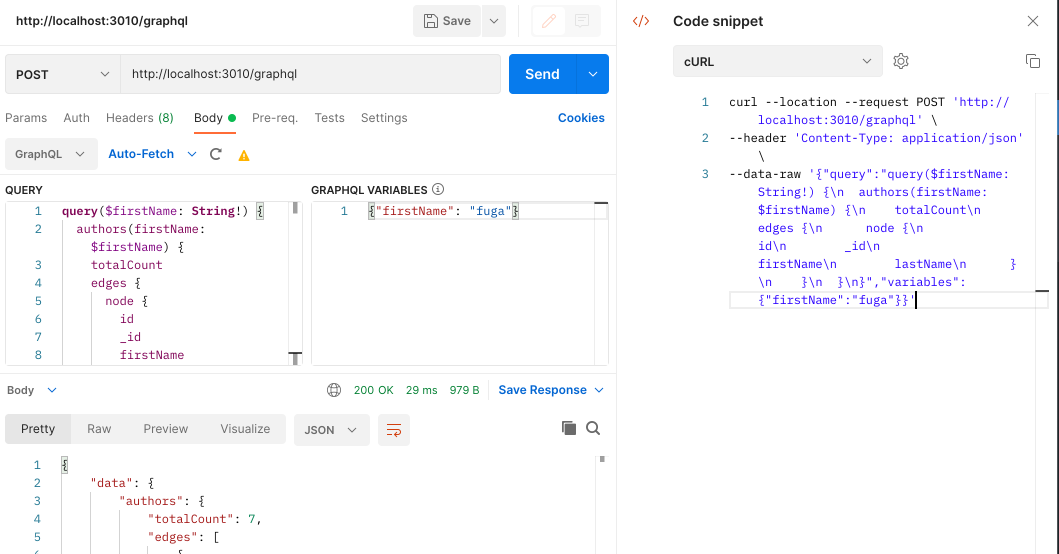
Task: Open the Cookies link
Action: pyautogui.click(x=581, y=118)
